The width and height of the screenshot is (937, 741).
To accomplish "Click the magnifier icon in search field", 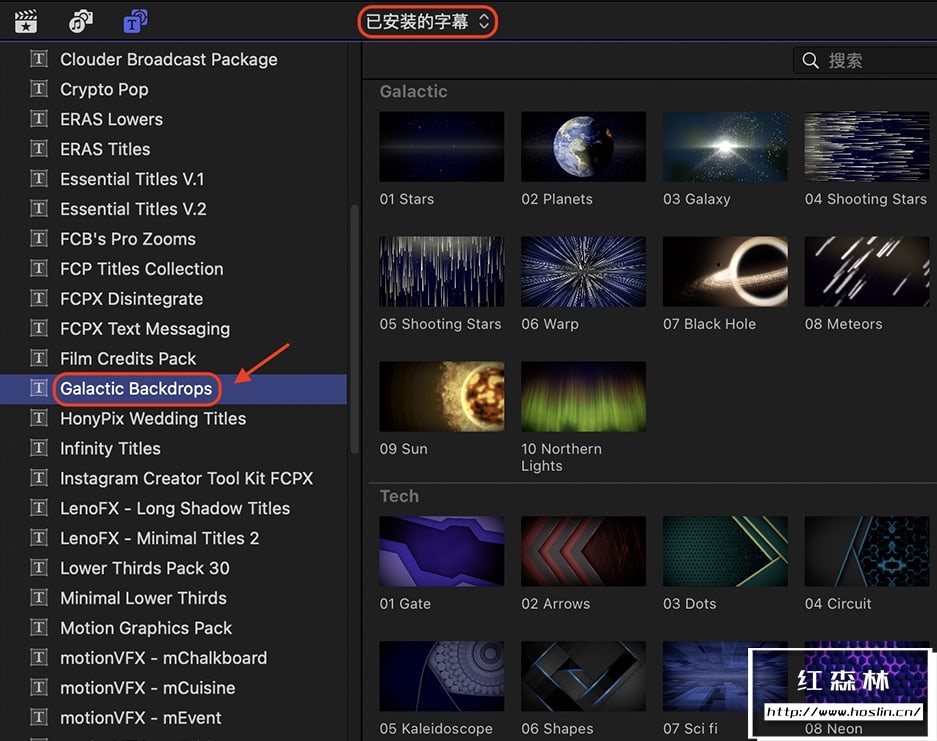I will (x=810, y=60).
